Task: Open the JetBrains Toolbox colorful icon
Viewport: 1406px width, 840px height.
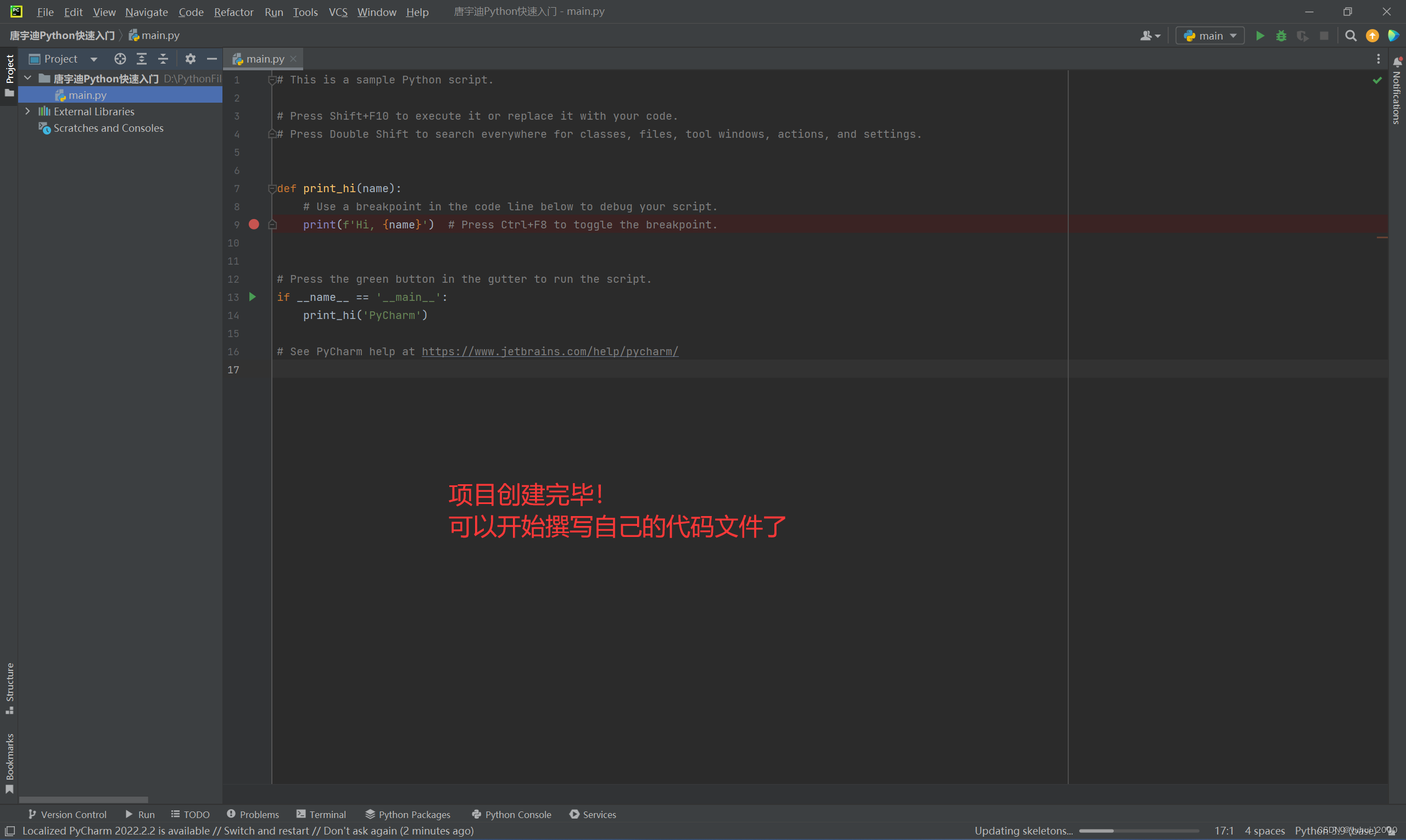Action: pos(1393,36)
